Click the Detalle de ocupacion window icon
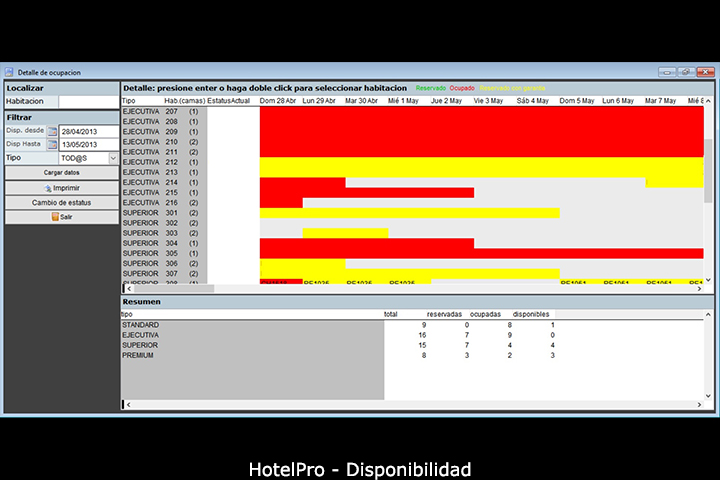This screenshot has width=720, height=480. [x=10, y=72]
